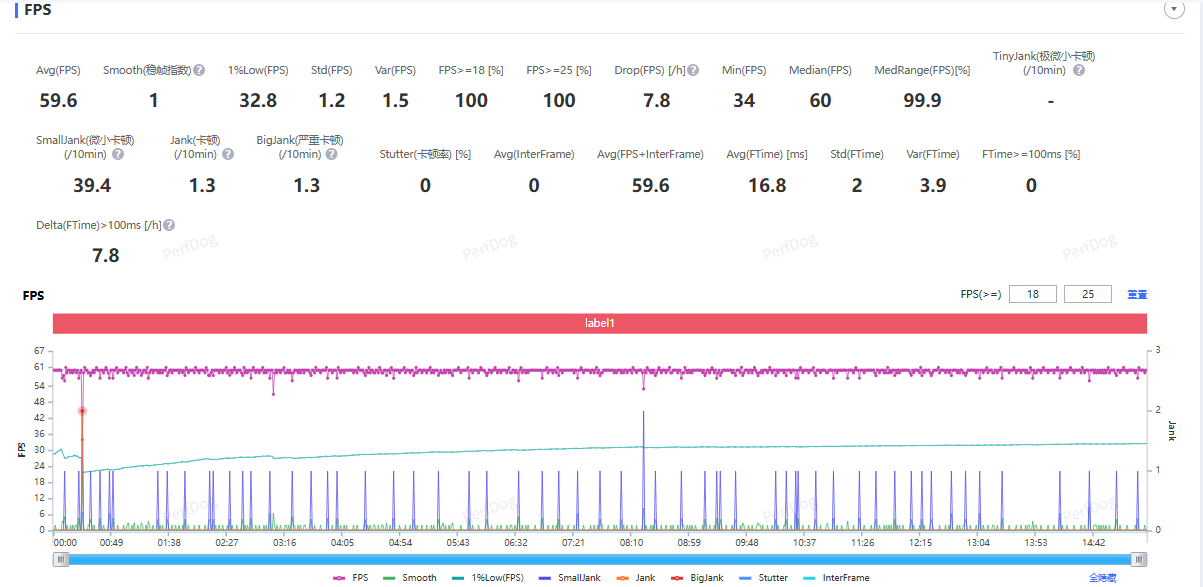Click FPS threshold field showing 18
This screenshot has height=587, width=1203.
pyautogui.click(x=1032, y=295)
